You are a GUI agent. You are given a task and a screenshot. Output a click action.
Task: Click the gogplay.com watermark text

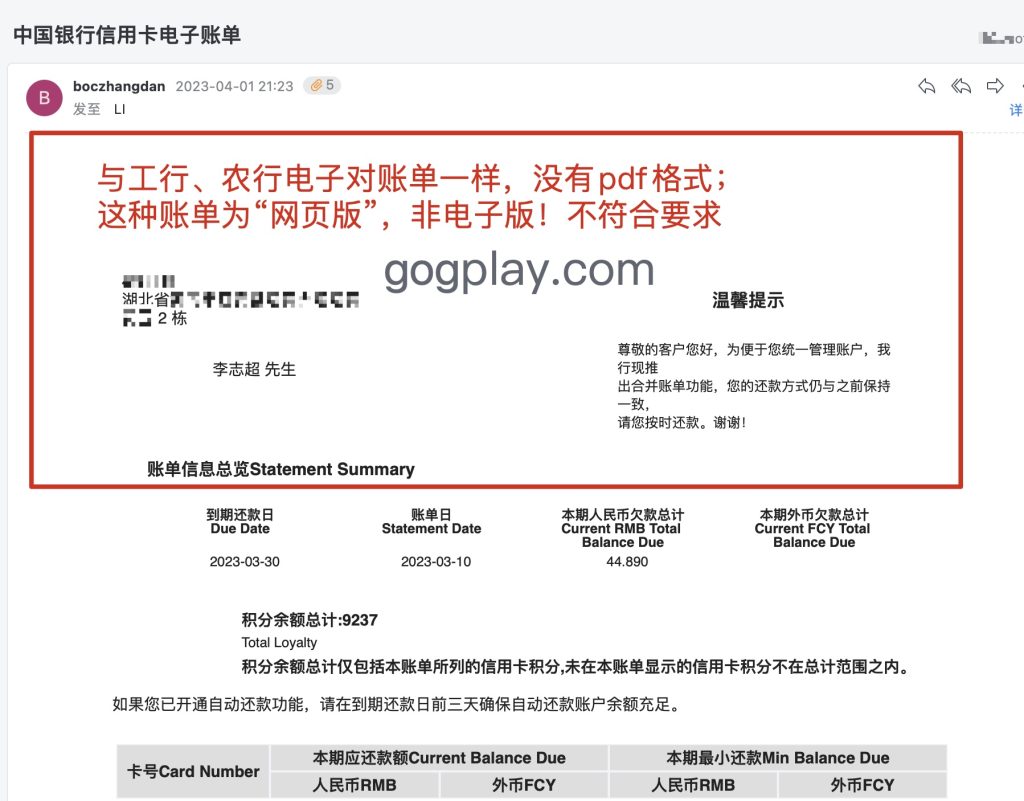[x=519, y=270]
